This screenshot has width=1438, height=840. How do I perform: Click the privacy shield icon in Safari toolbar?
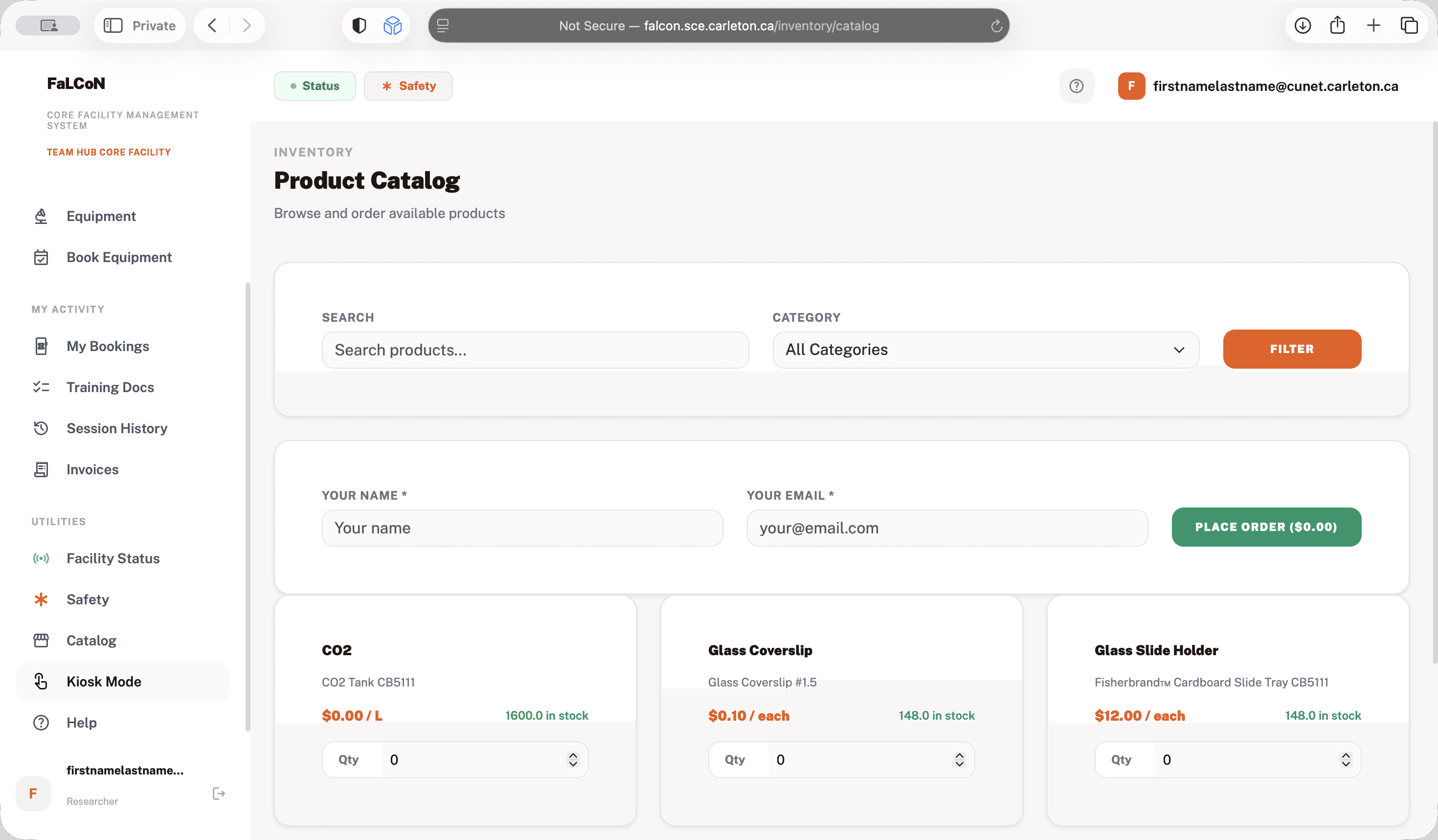tap(359, 25)
